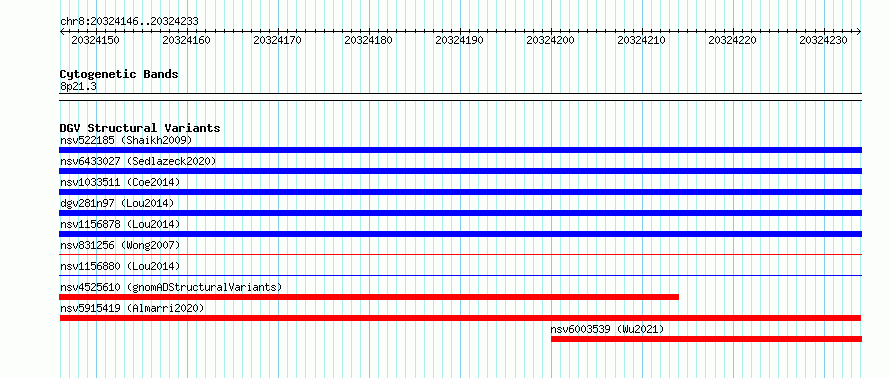The width and height of the screenshot is (890, 378).
Task: Open the dgv281n97 (Lou2014) label
Action: click(117, 203)
